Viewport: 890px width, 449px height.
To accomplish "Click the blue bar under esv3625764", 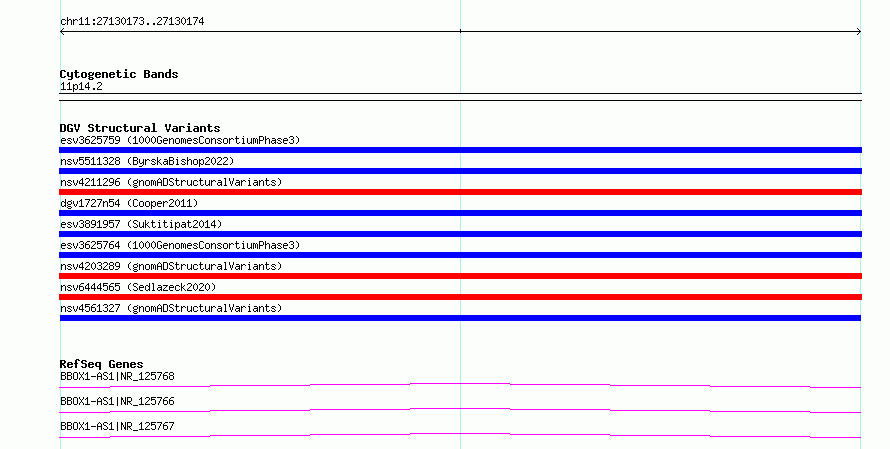I will [460, 255].
